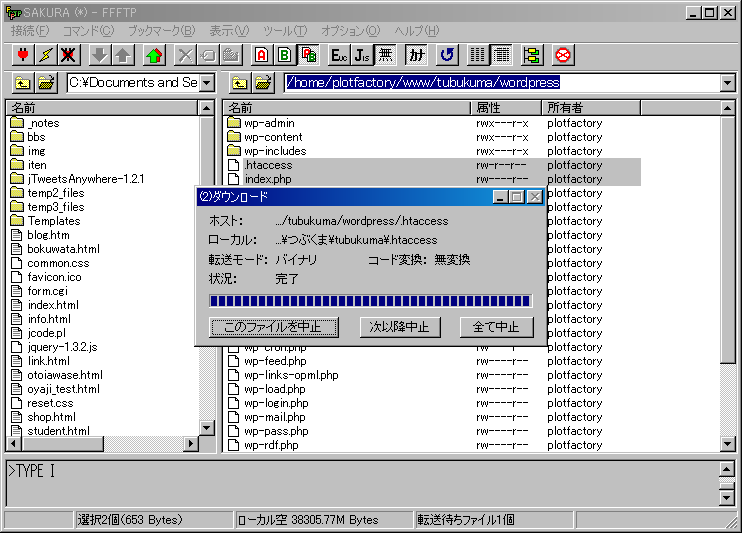This screenshot has width=742, height=533.
Task: Toggle JIS kanji code conversion
Action: pos(362,55)
